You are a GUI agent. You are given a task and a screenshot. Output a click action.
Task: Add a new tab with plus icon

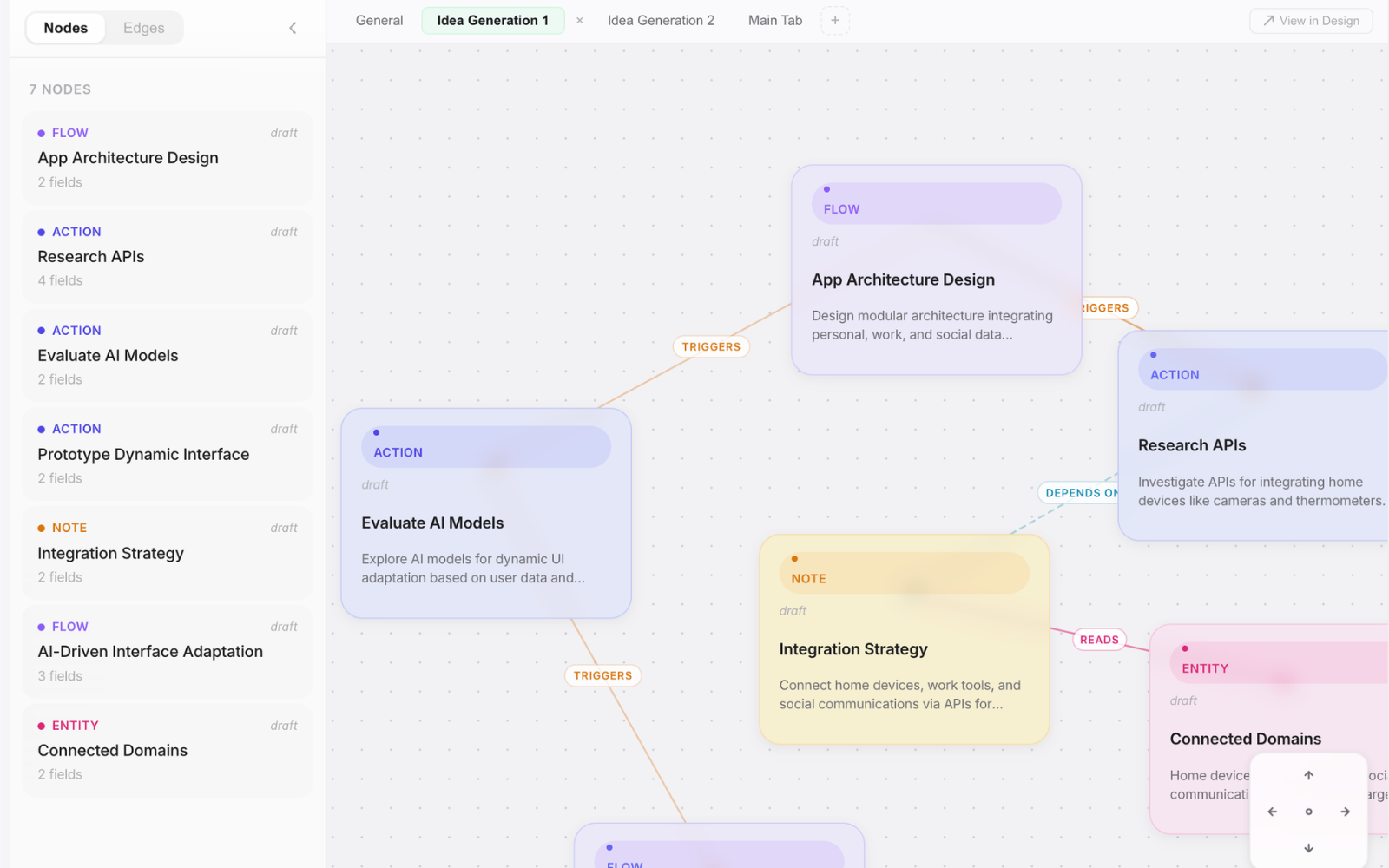pyautogui.click(x=835, y=21)
